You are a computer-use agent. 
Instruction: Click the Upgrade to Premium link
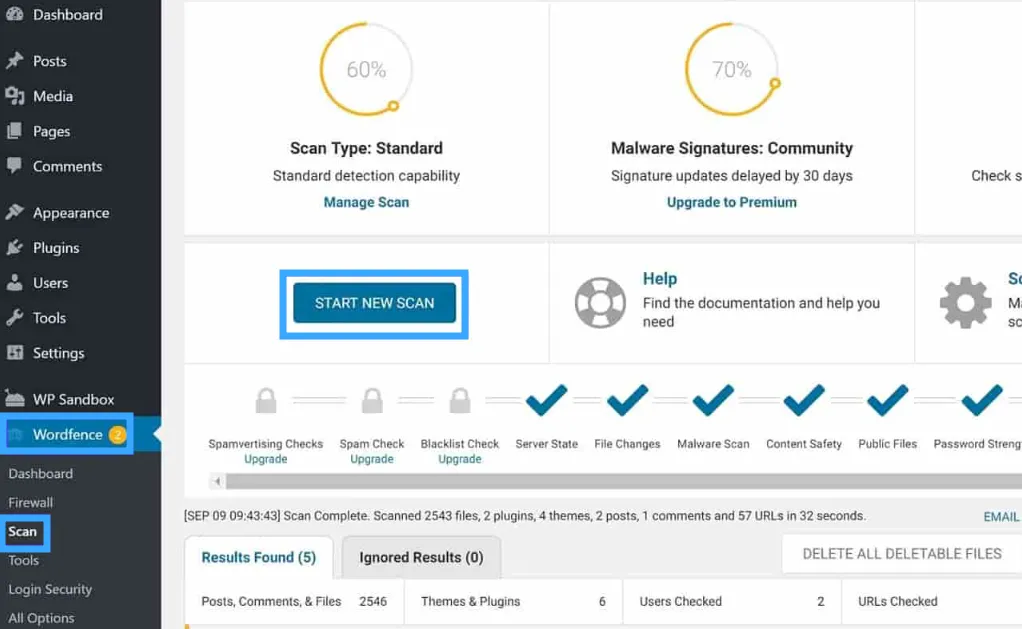732,201
